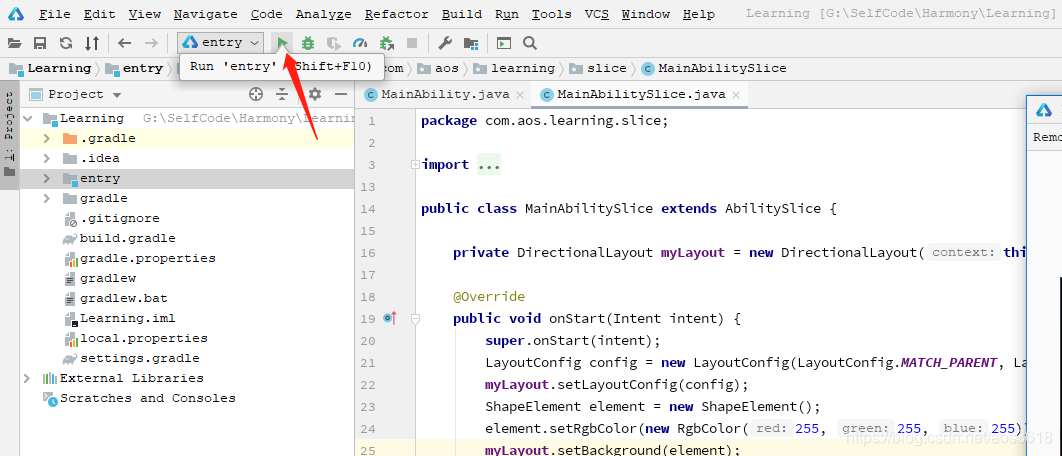
Task: Collapse the Learning root node
Action: coord(28,119)
